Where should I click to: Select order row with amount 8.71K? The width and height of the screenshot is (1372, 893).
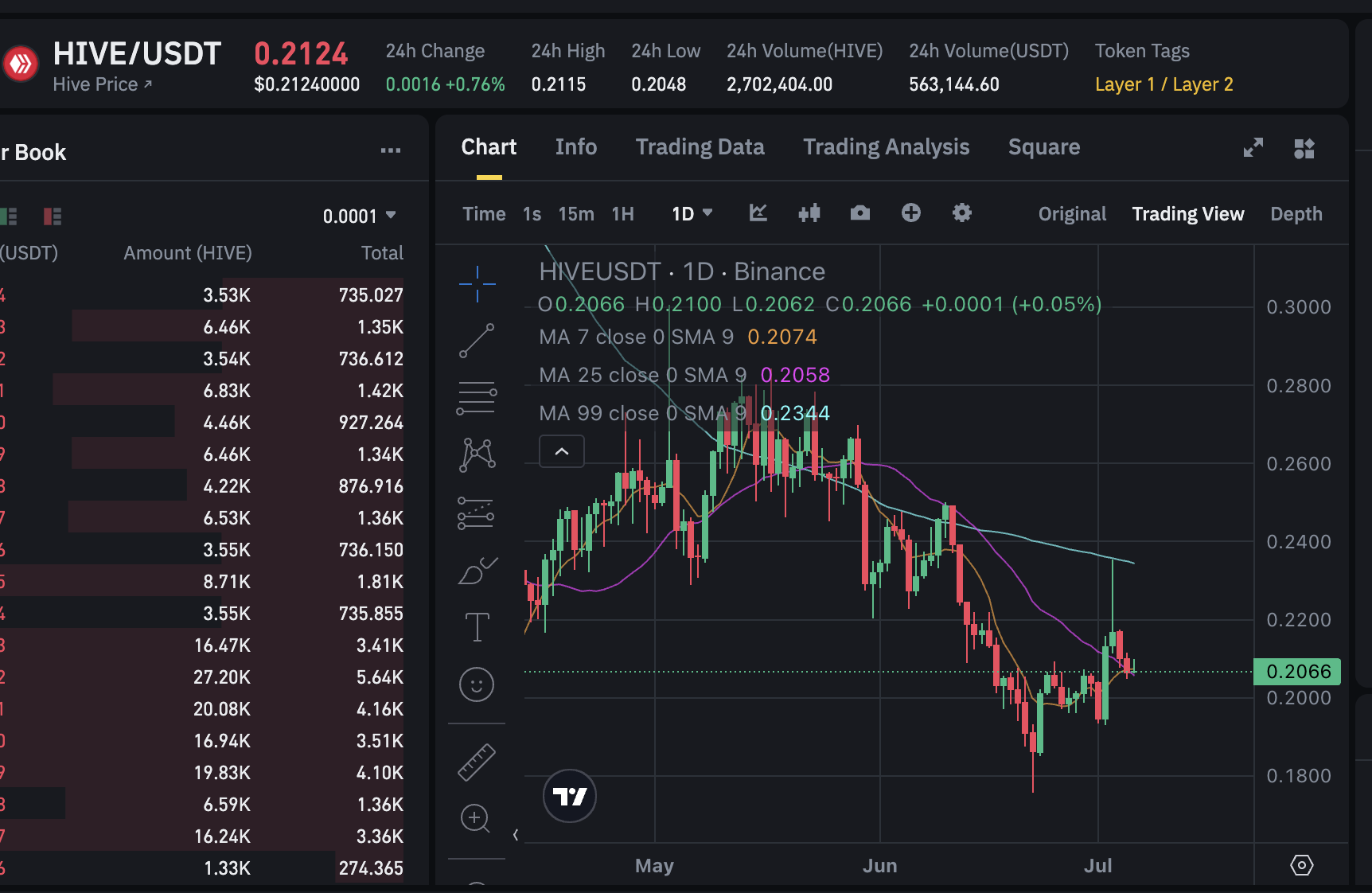pos(202,582)
